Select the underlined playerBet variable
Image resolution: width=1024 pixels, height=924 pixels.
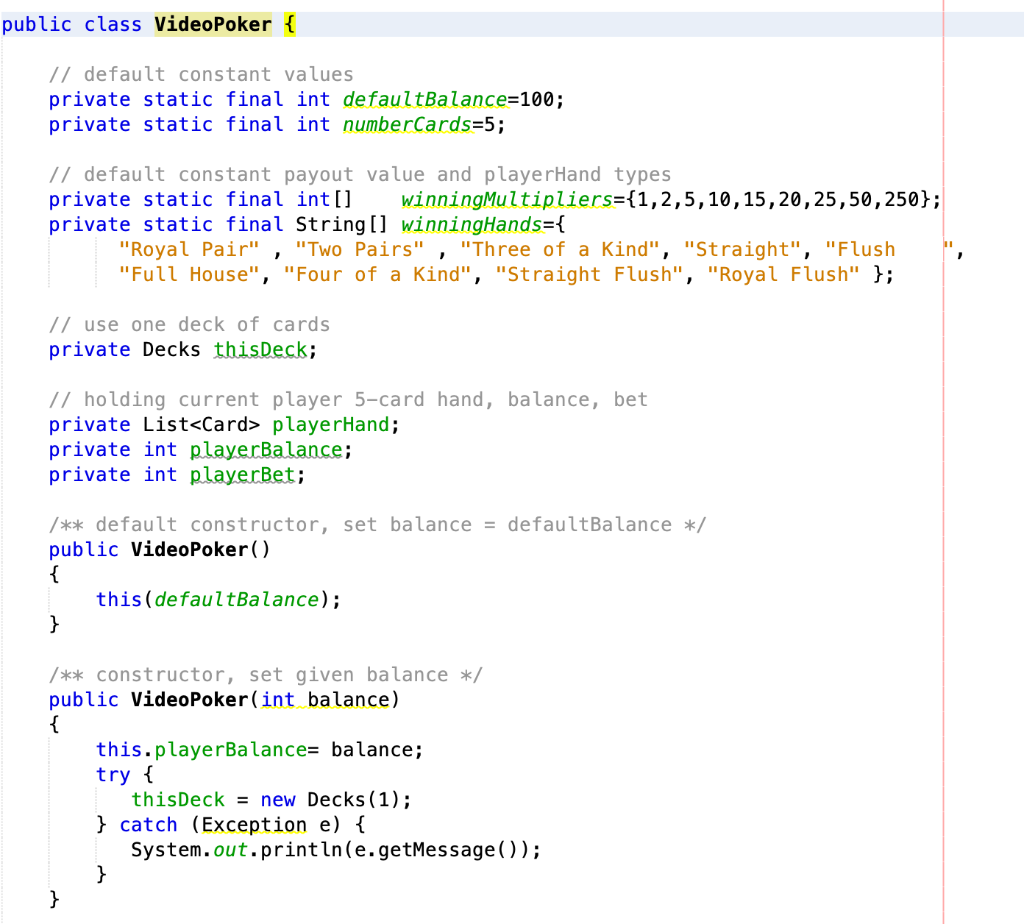pyautogui.click(x=242, y=474)
